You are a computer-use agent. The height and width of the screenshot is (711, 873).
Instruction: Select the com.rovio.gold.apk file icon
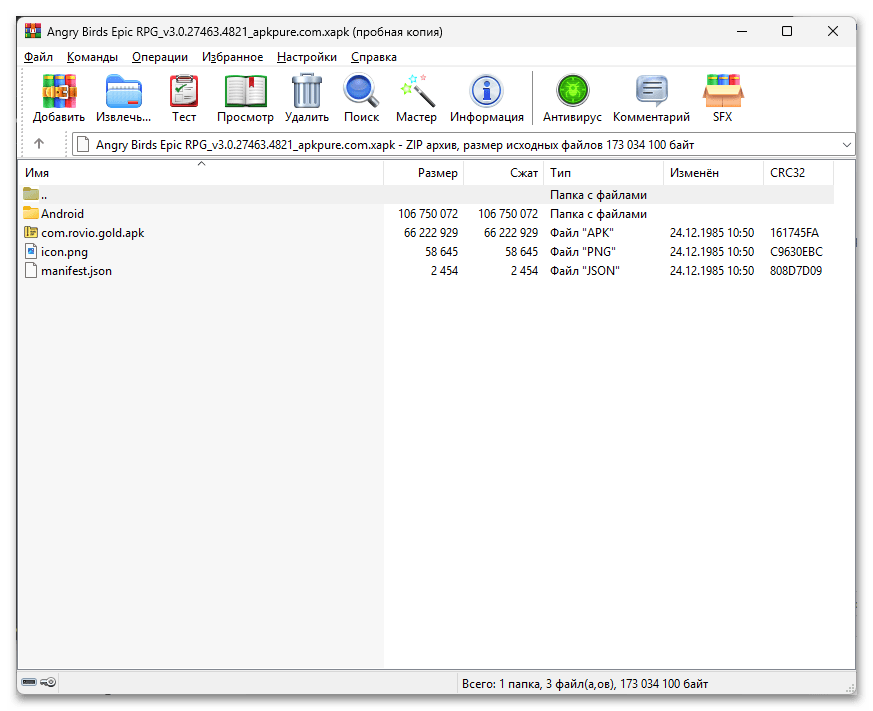point(31,232)
